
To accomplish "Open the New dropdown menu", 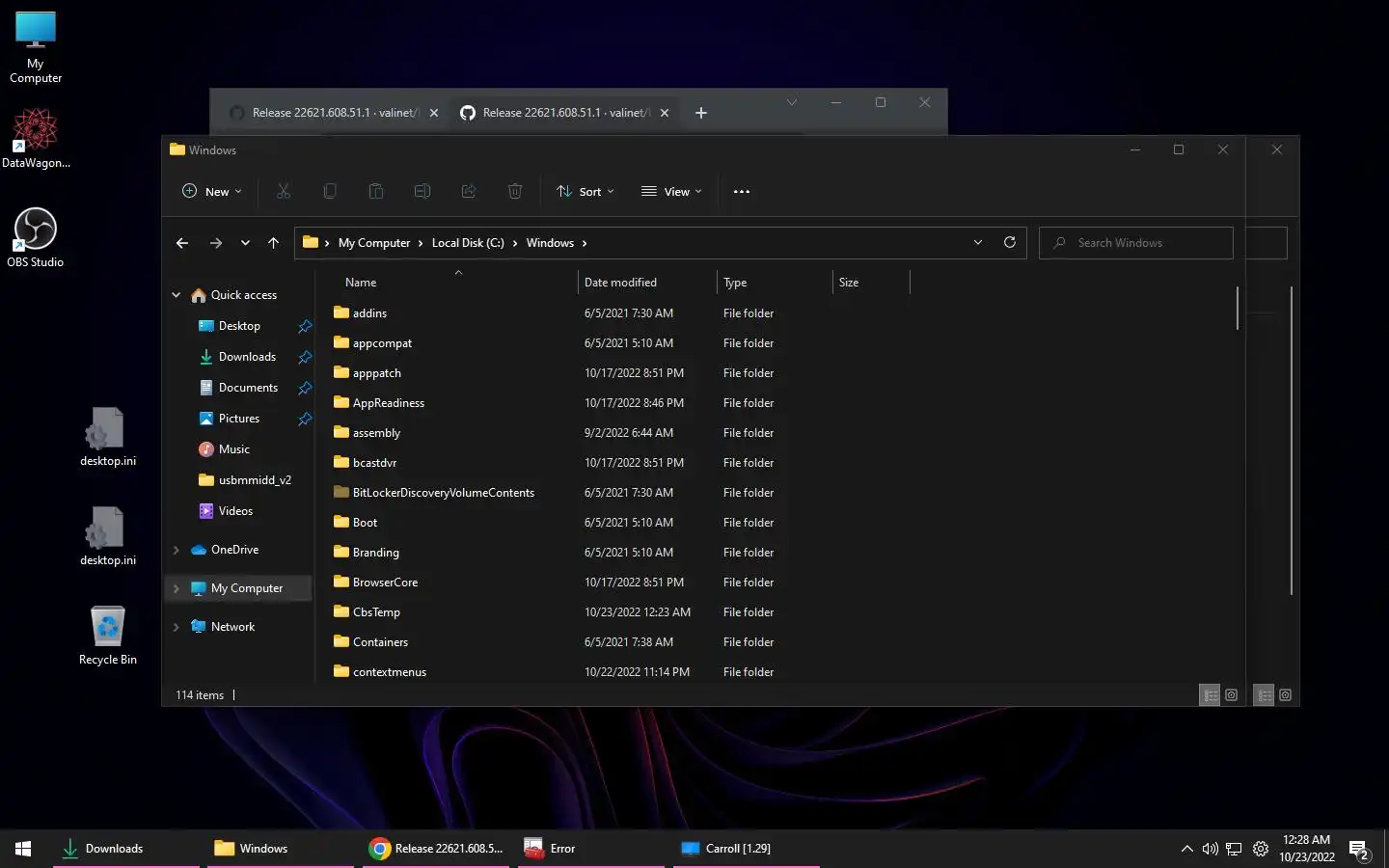I will (212, 191).
